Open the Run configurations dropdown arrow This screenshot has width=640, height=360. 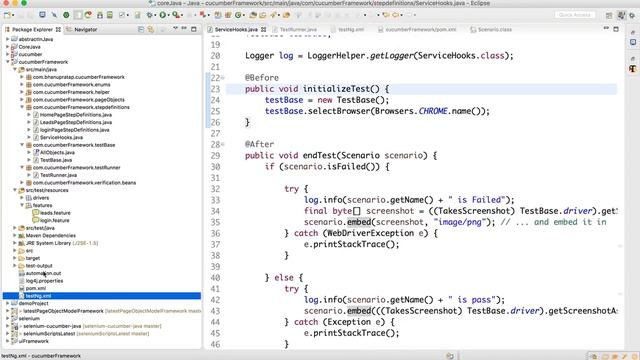click(x=169, y=16)
